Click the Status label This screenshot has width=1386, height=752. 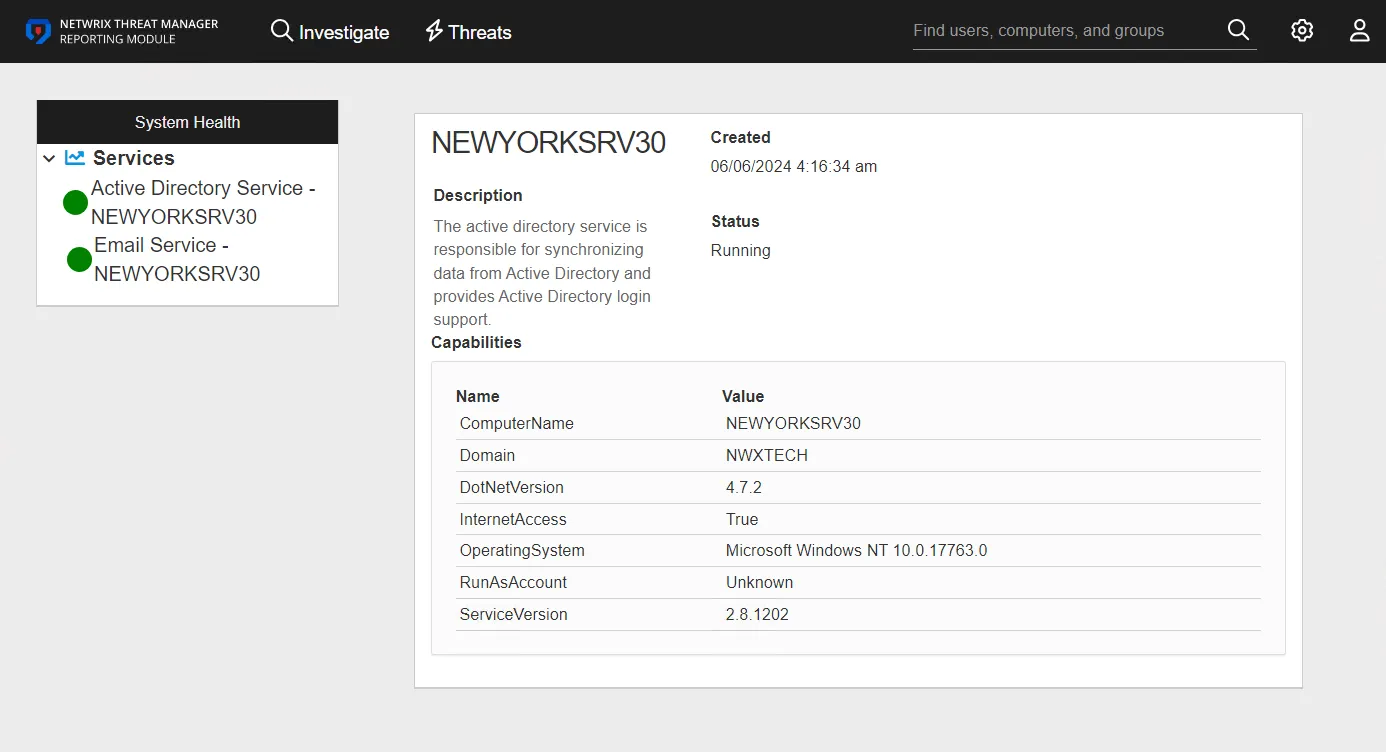pyautogui.click(x=735, y=221)
